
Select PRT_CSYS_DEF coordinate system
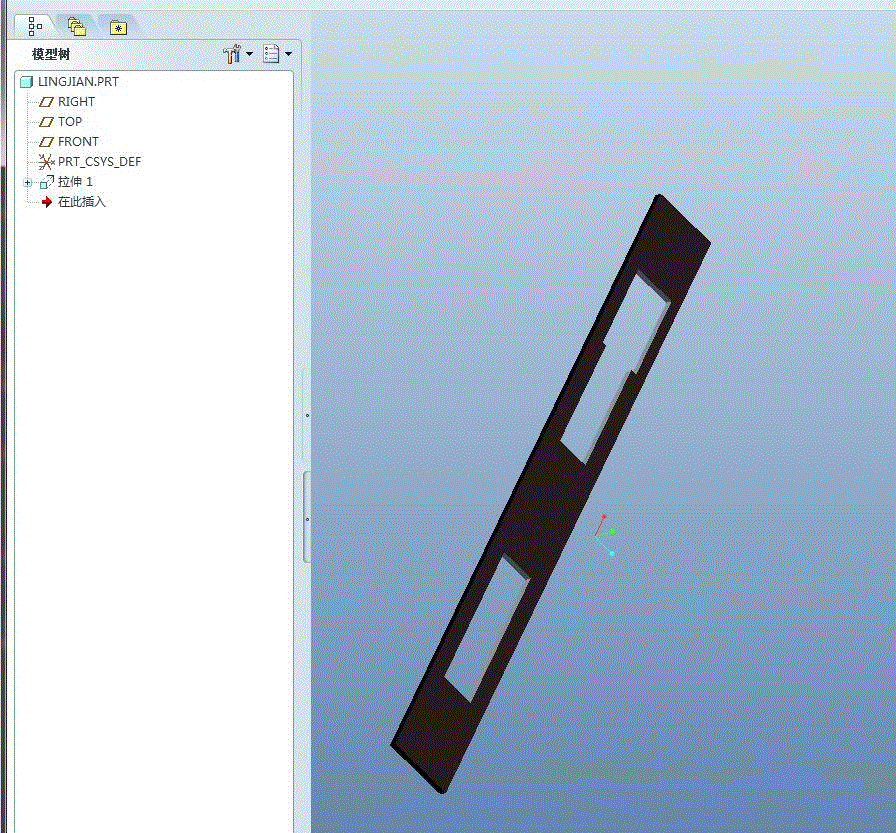tap(99, 162)
